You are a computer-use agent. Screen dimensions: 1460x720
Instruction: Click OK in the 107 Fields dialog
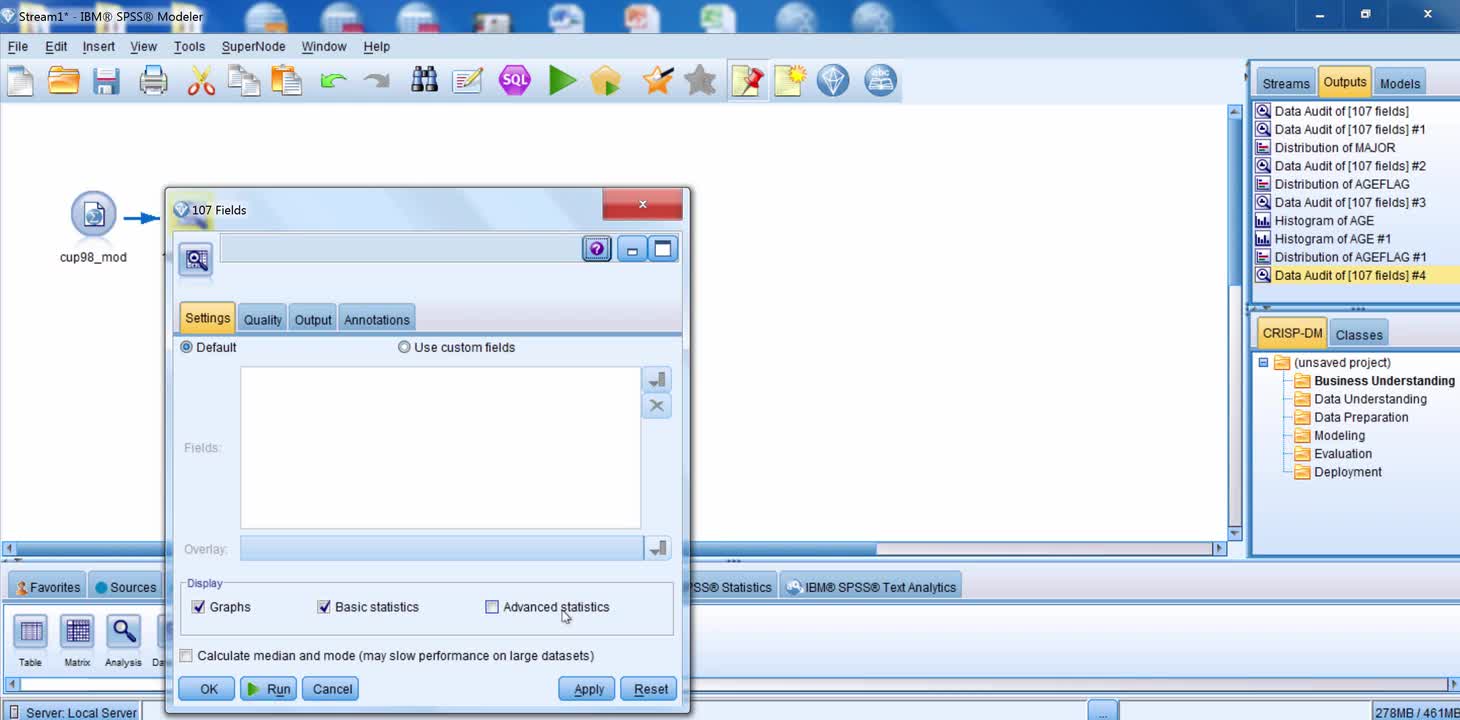tap(208, 689)
